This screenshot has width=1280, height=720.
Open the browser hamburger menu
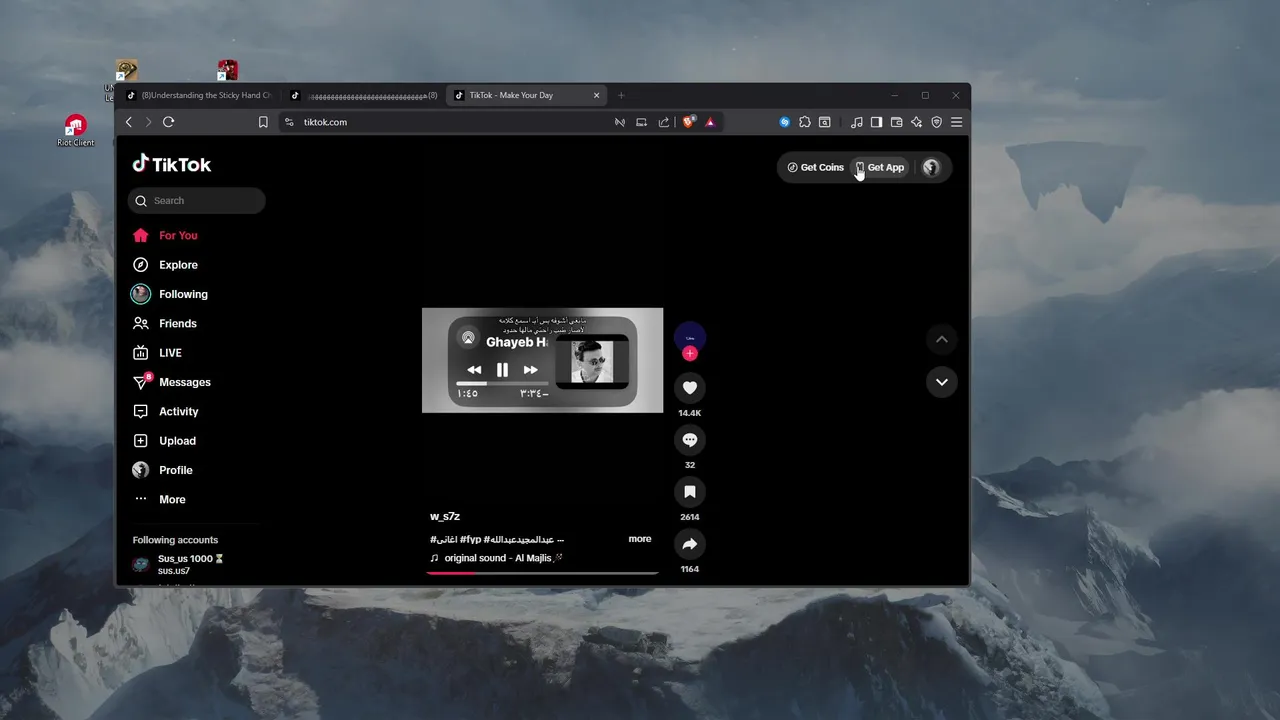point(957,122)
